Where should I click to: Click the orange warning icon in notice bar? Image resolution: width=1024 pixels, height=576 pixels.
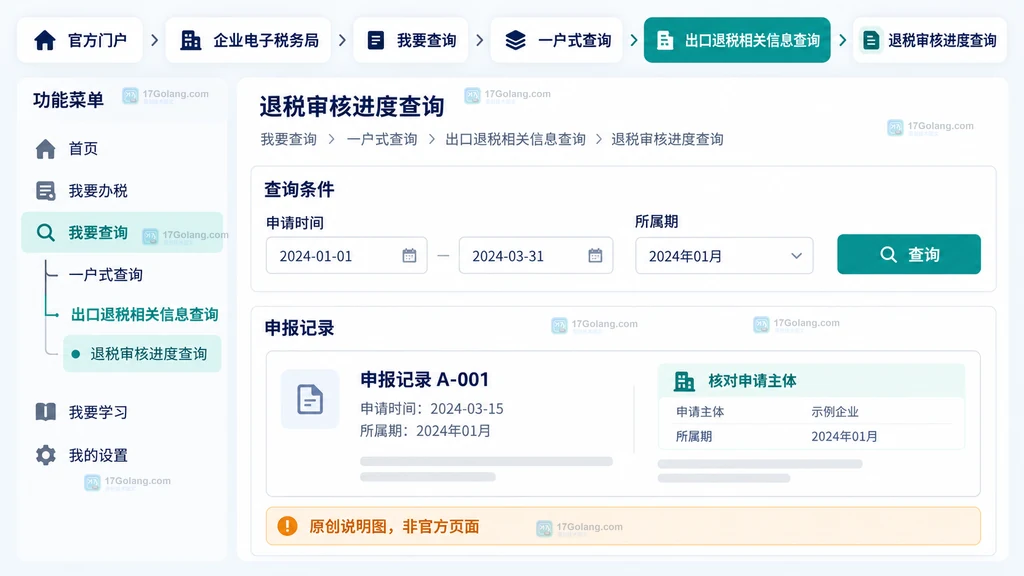tap(287, 526)
